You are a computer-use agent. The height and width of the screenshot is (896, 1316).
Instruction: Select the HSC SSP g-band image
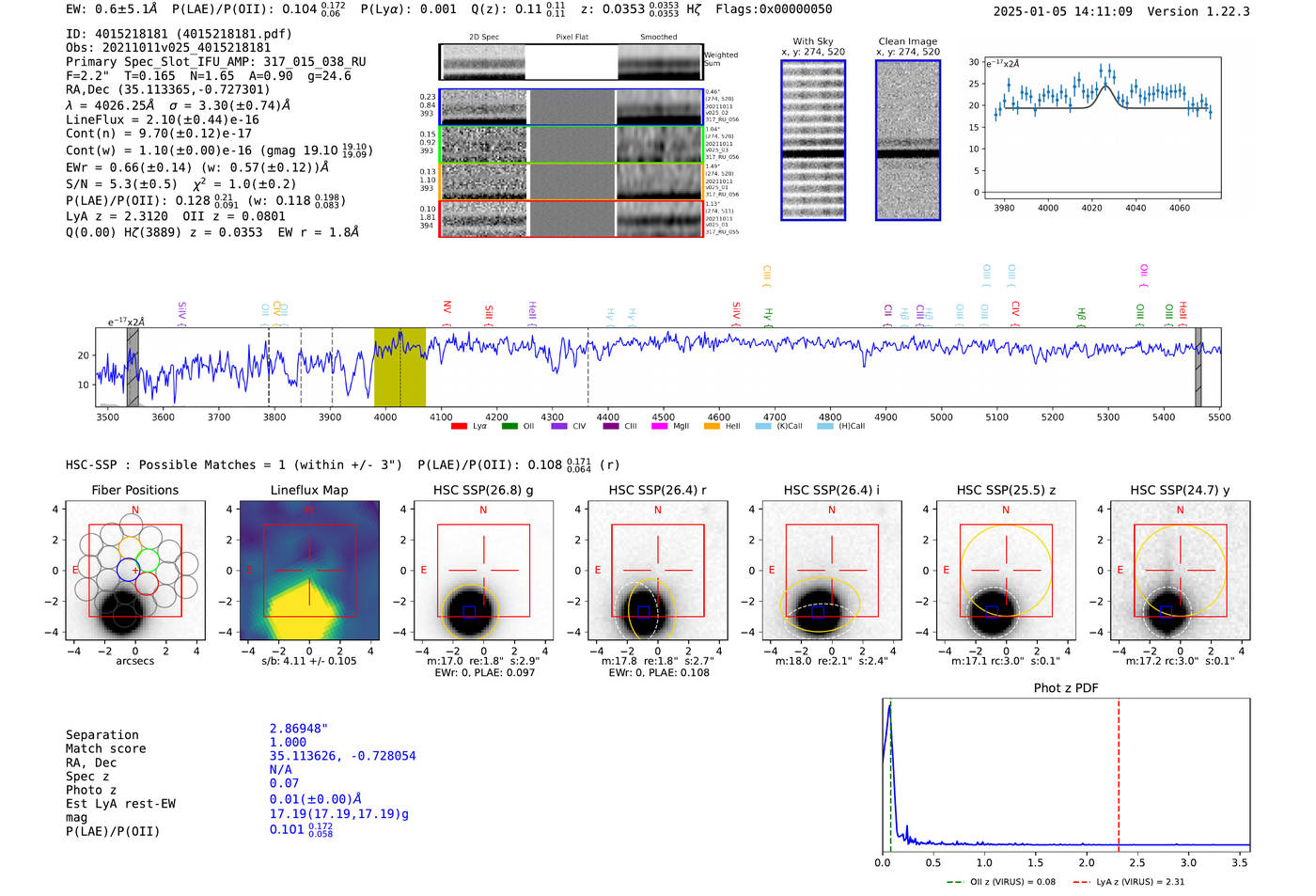pos(483,570)
